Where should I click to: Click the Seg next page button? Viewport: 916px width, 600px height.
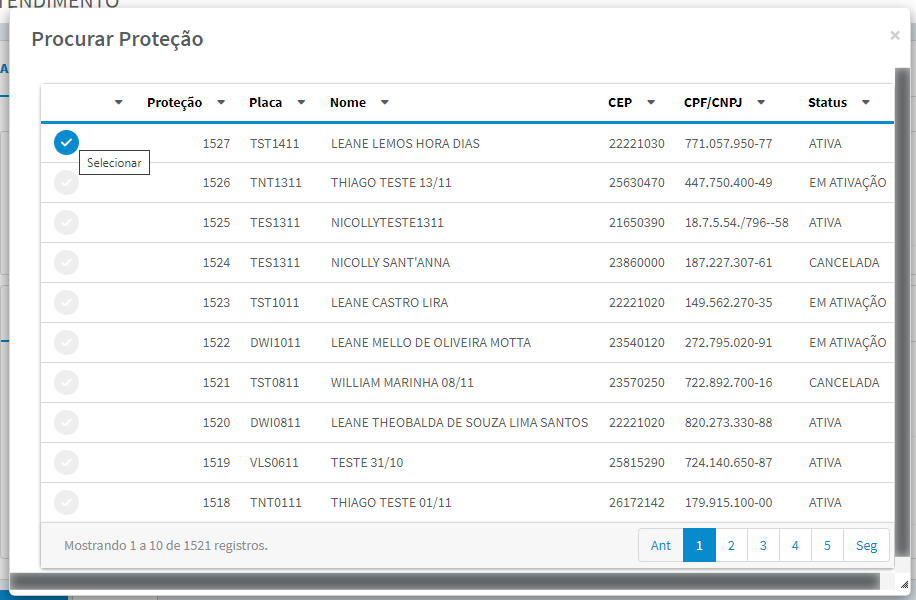(x=866, y=545)
